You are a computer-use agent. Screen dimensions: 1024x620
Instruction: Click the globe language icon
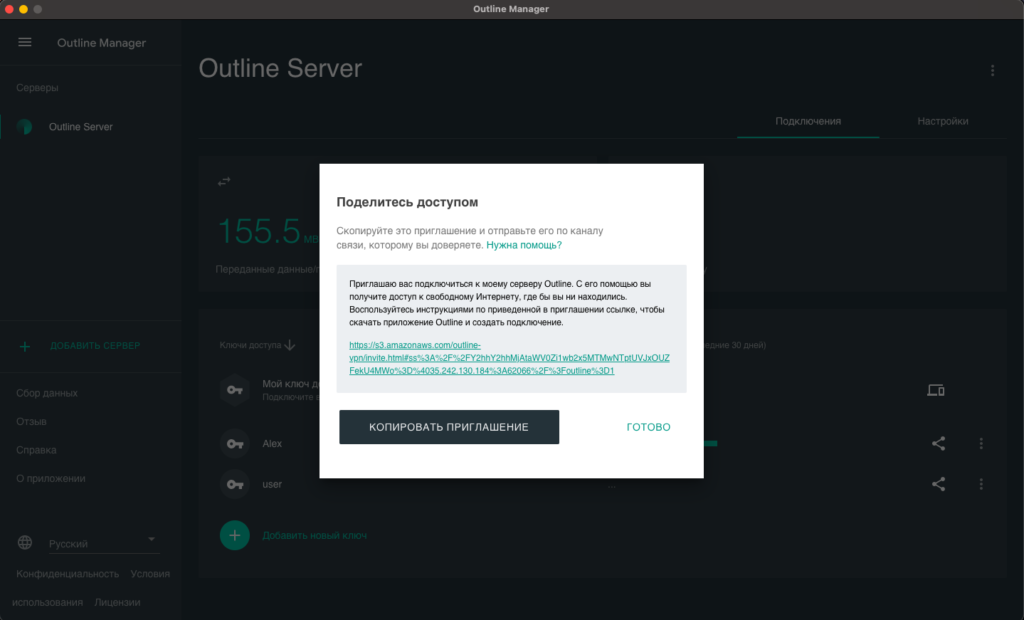tap(25, 542)
